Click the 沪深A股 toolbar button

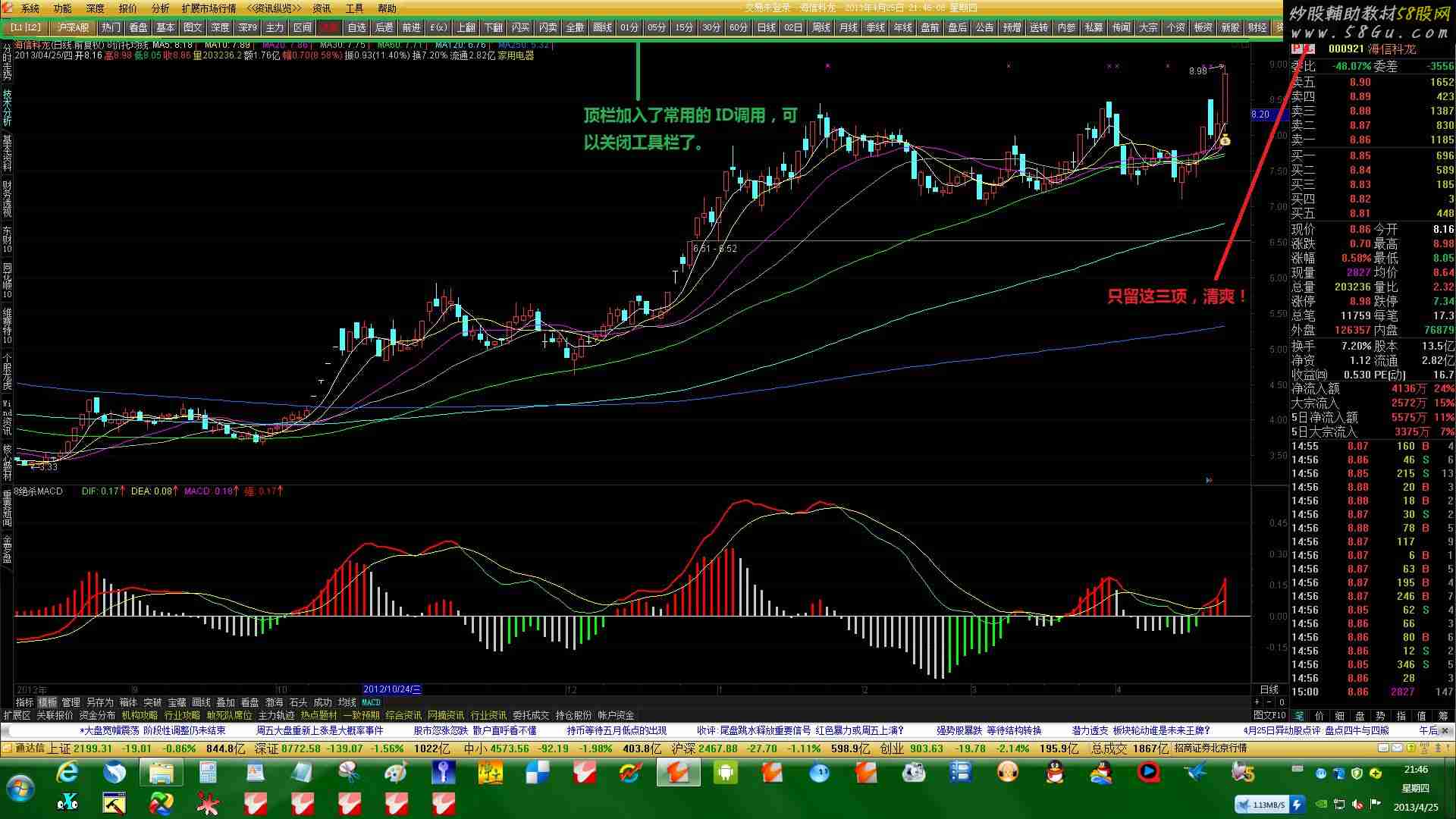[73, 27]
